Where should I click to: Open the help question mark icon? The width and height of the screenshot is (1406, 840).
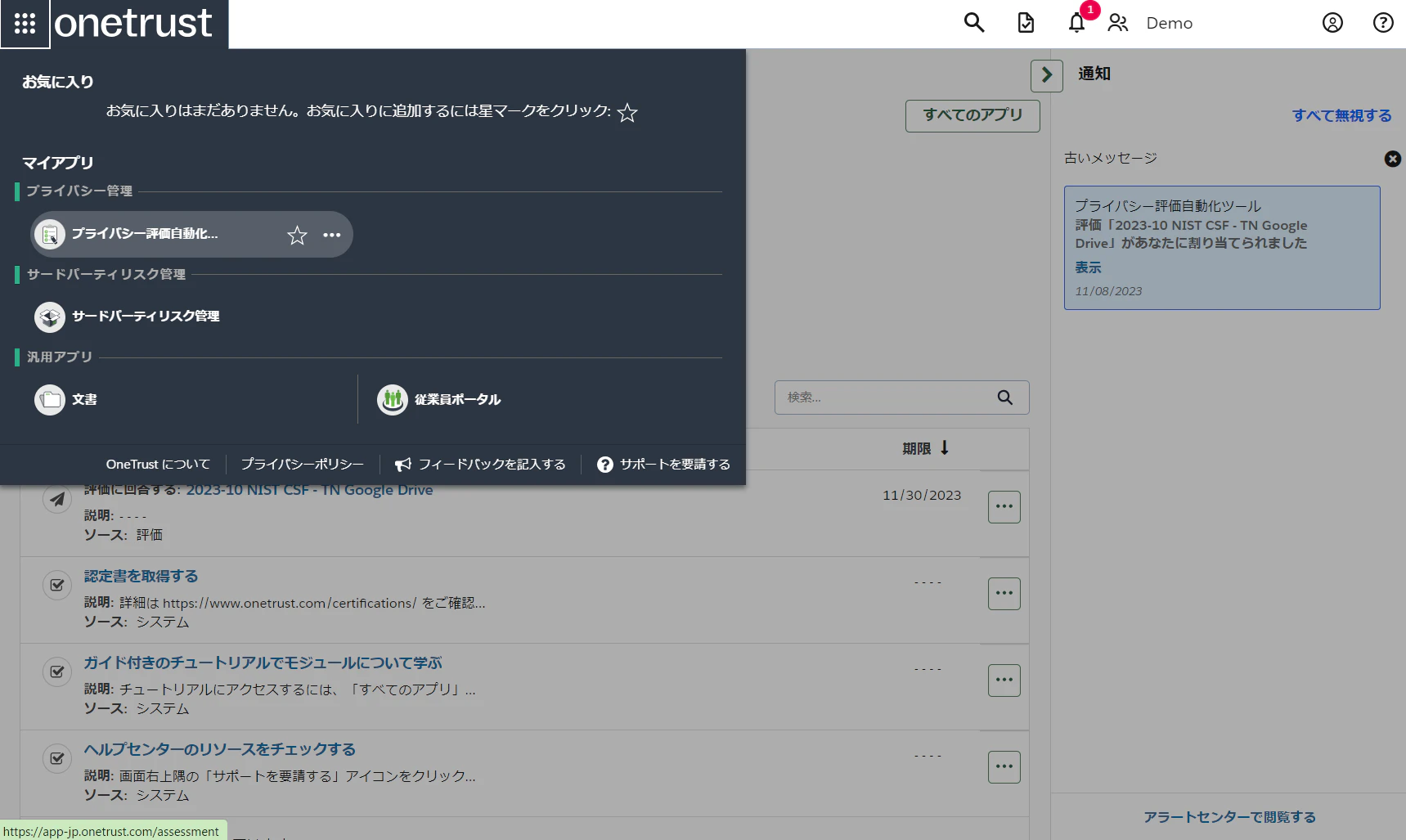click(1383, 23)
